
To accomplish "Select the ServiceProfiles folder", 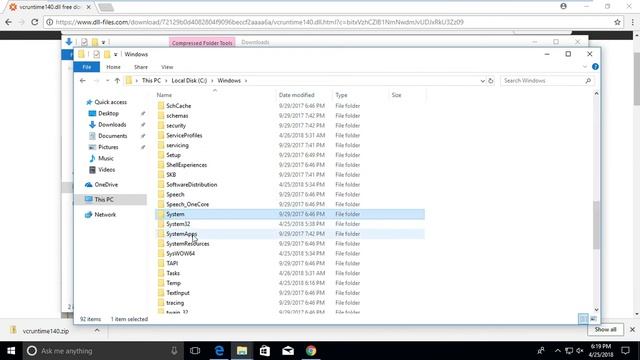I will point(184,135).
